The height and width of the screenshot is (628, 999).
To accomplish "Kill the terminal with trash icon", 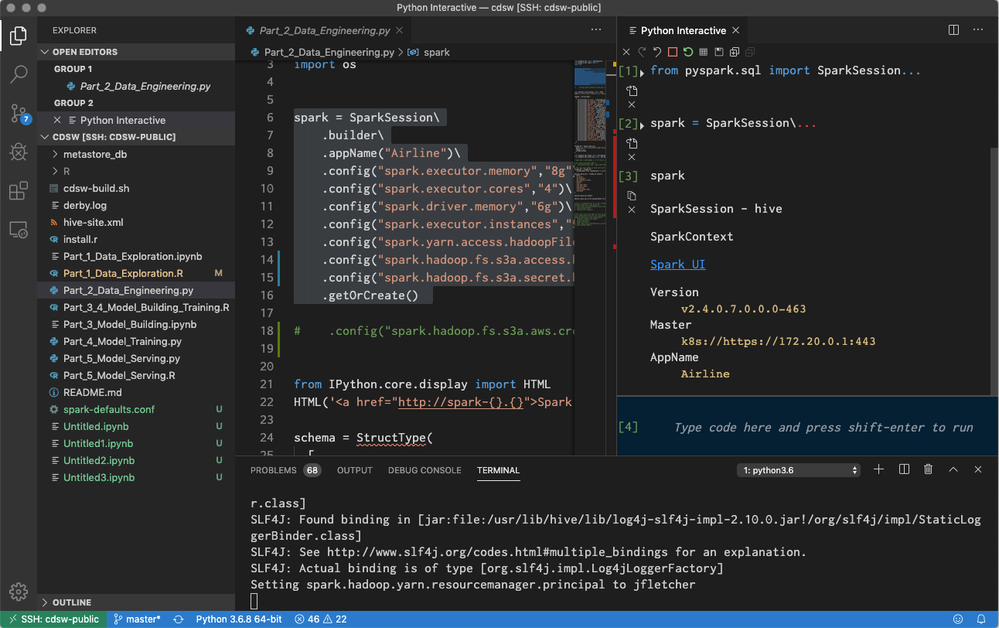I will tap(928, 469).
